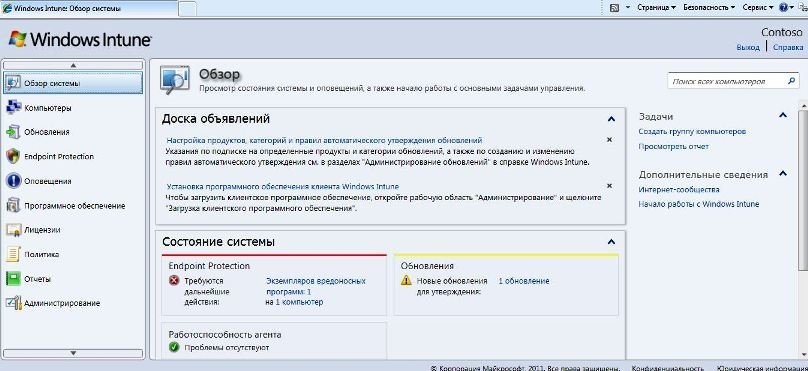808x371 pixels.
Task: Click the Программное обеспечение sidebar icon
Action: (13, 206)
